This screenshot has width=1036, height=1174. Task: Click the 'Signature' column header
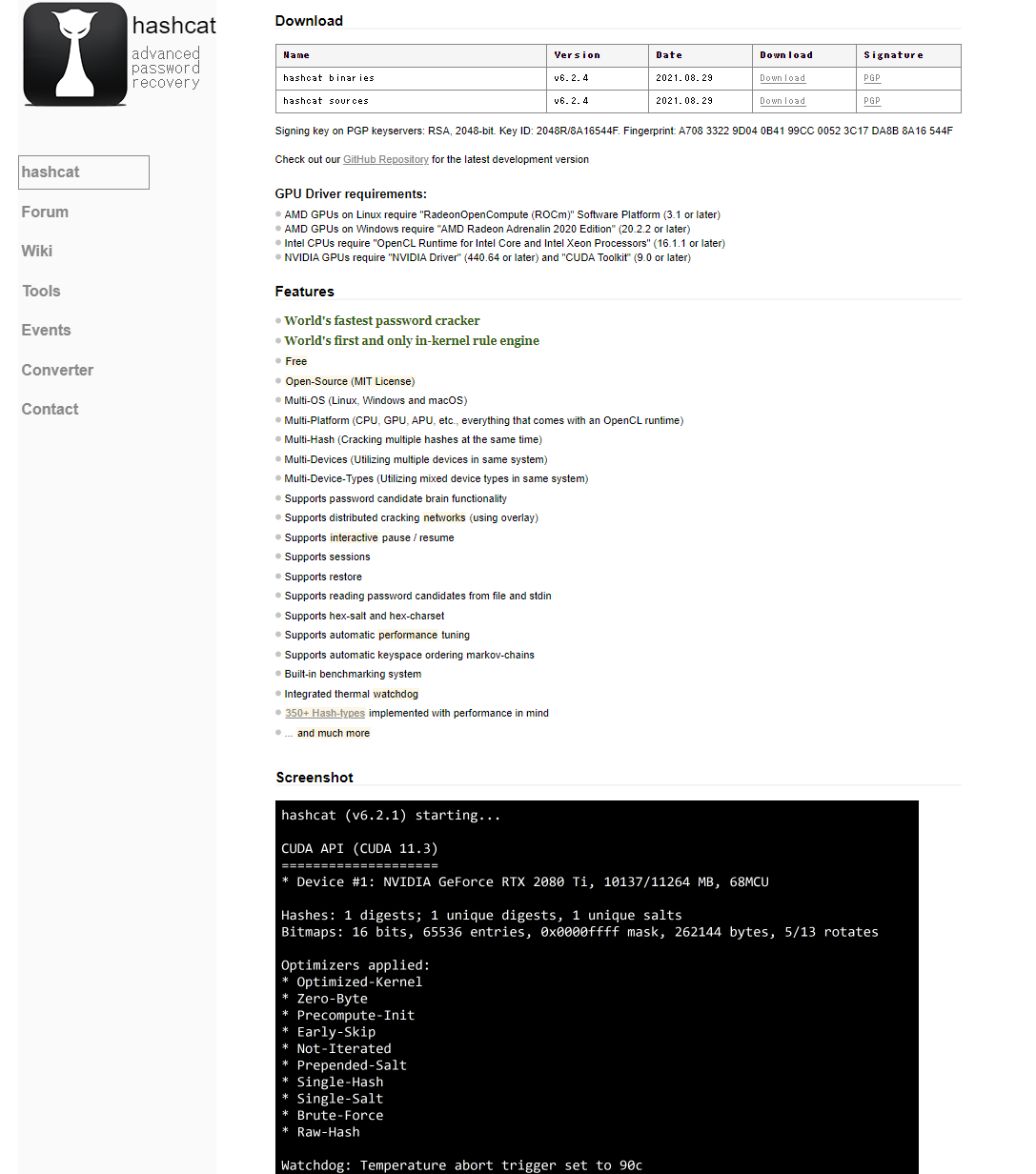click(x=908, y=55)
